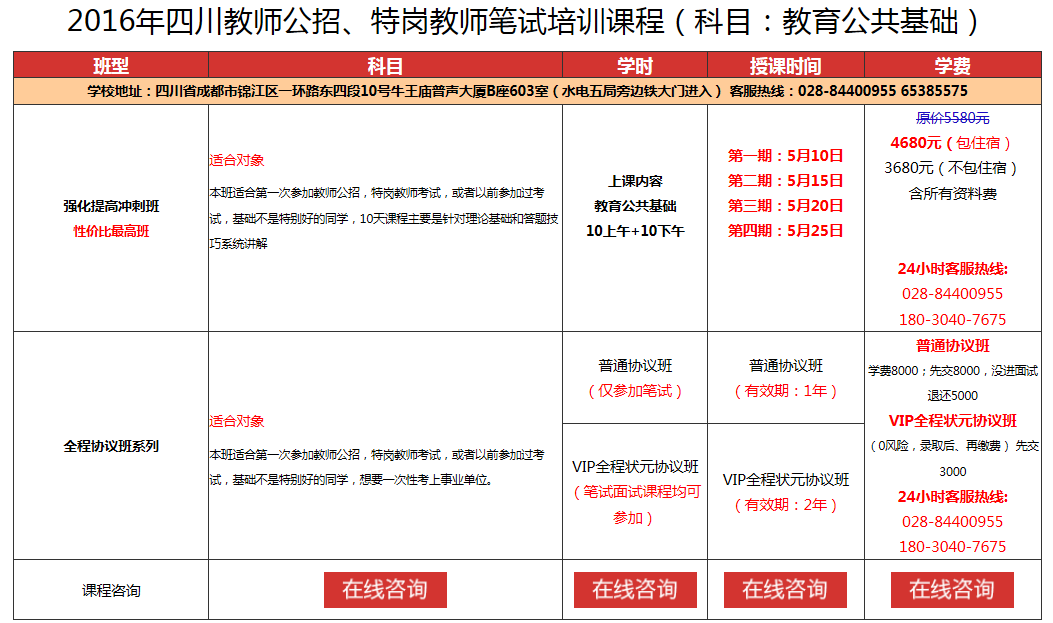
Task: Select the 科目 column header
Action: [x=385, y=66]
